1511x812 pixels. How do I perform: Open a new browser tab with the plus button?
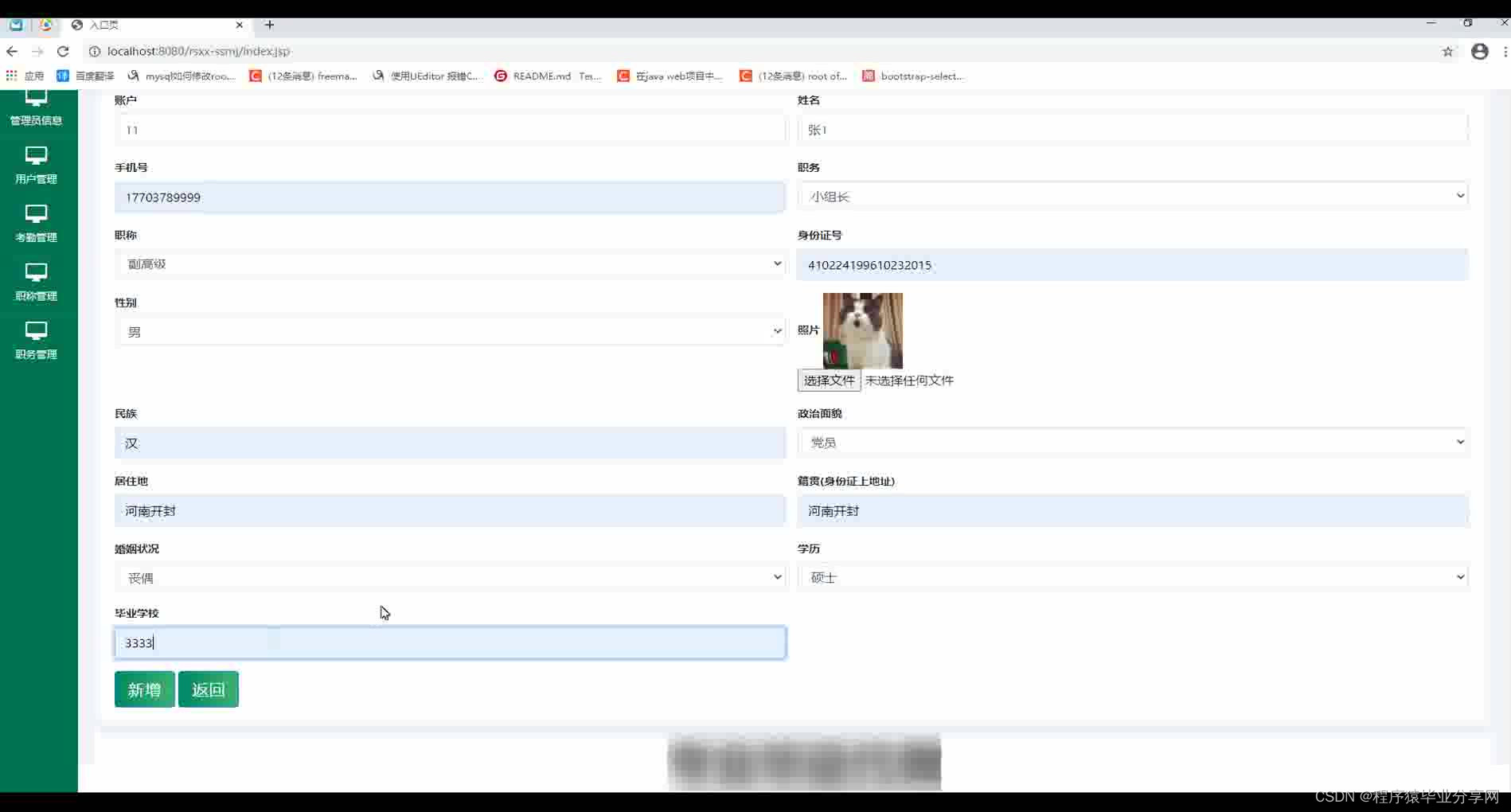point(269,25)
